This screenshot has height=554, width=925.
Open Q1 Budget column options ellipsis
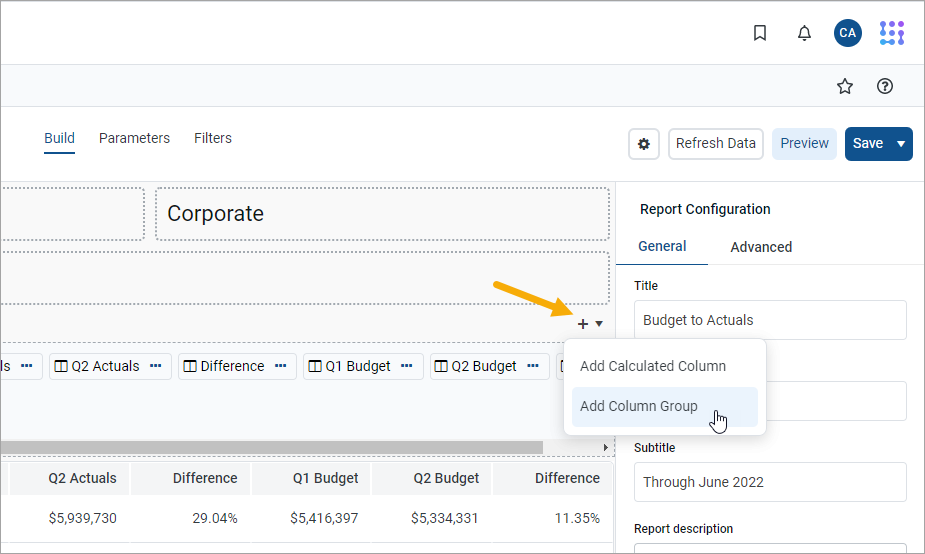coord(407,366)
